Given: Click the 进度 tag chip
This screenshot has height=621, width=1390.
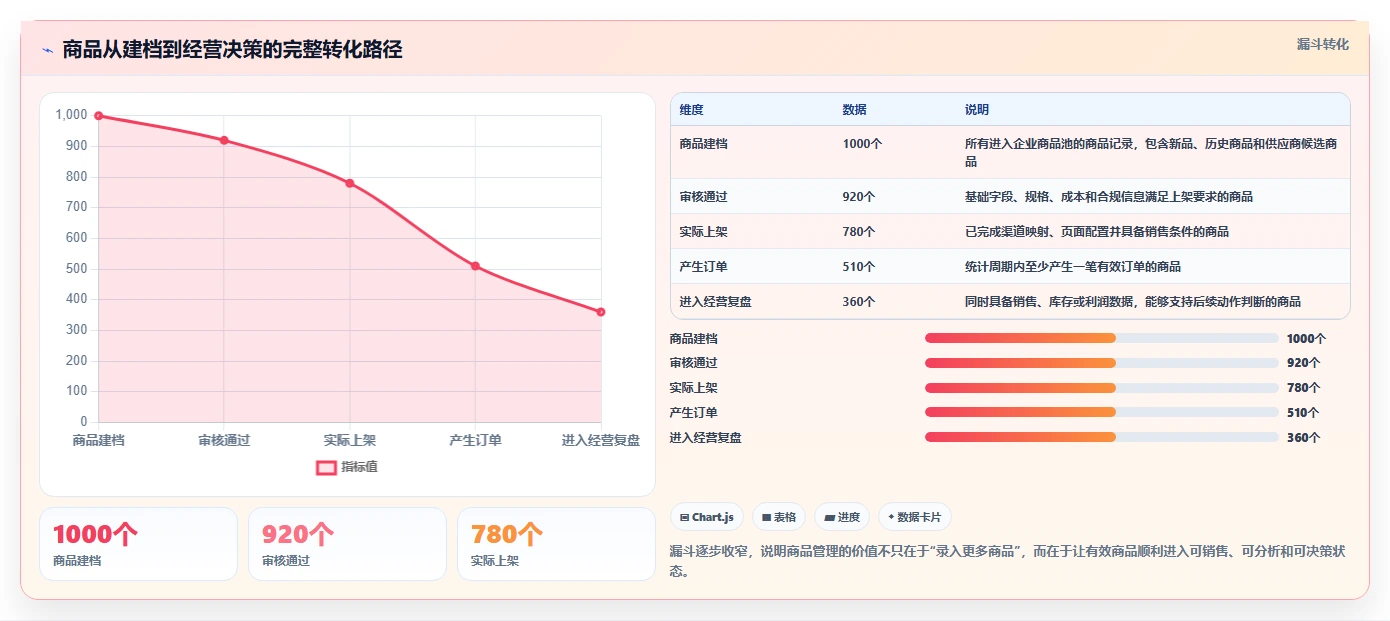Looking at the screenshot, I should [x=842, y=517].
